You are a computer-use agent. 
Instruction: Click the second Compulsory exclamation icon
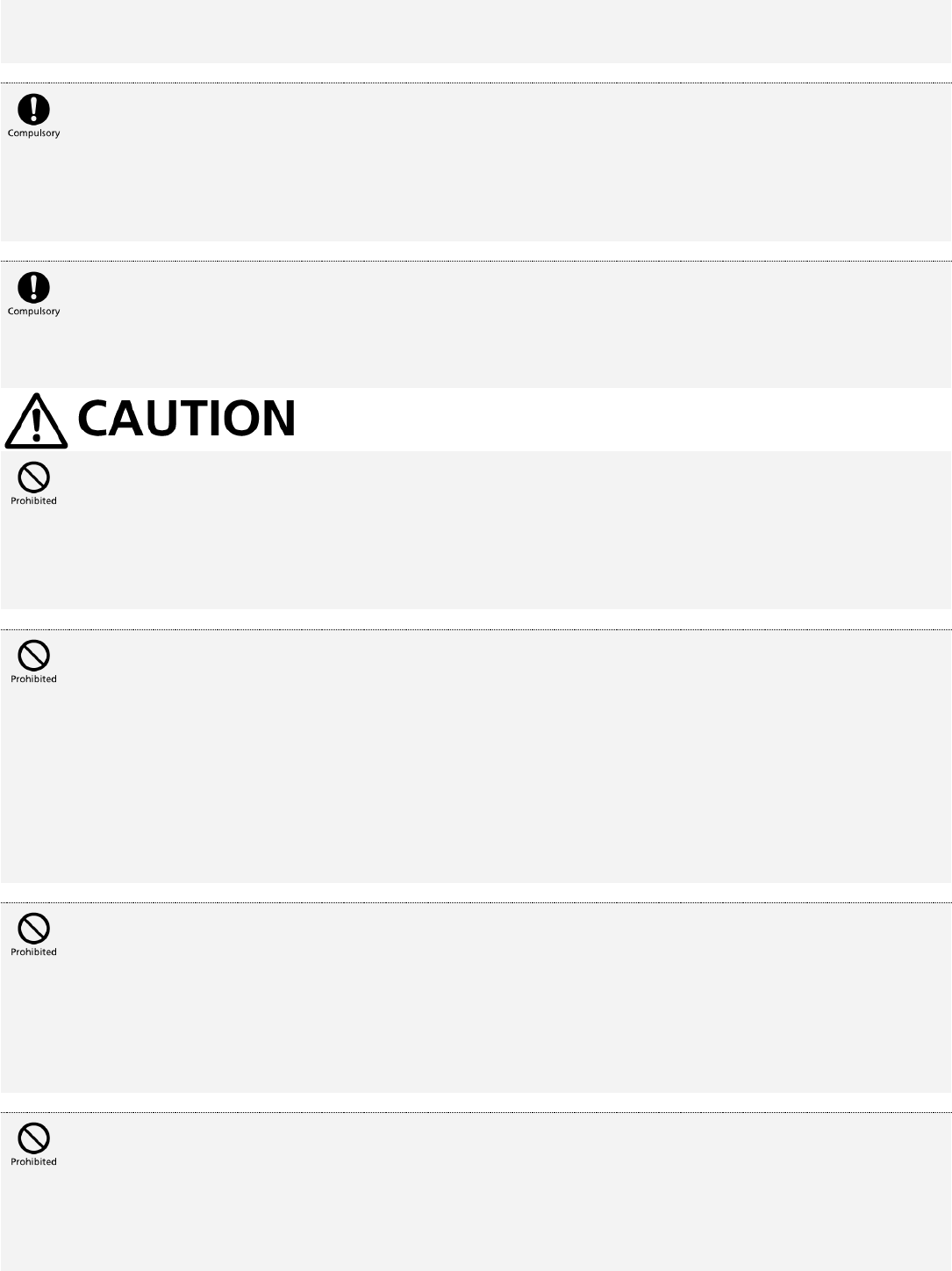click(x=33, y=287)
